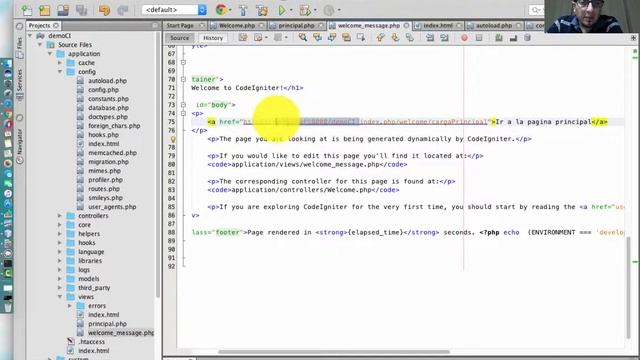Click the Toggle Highlight Search icon

point(347,38)
